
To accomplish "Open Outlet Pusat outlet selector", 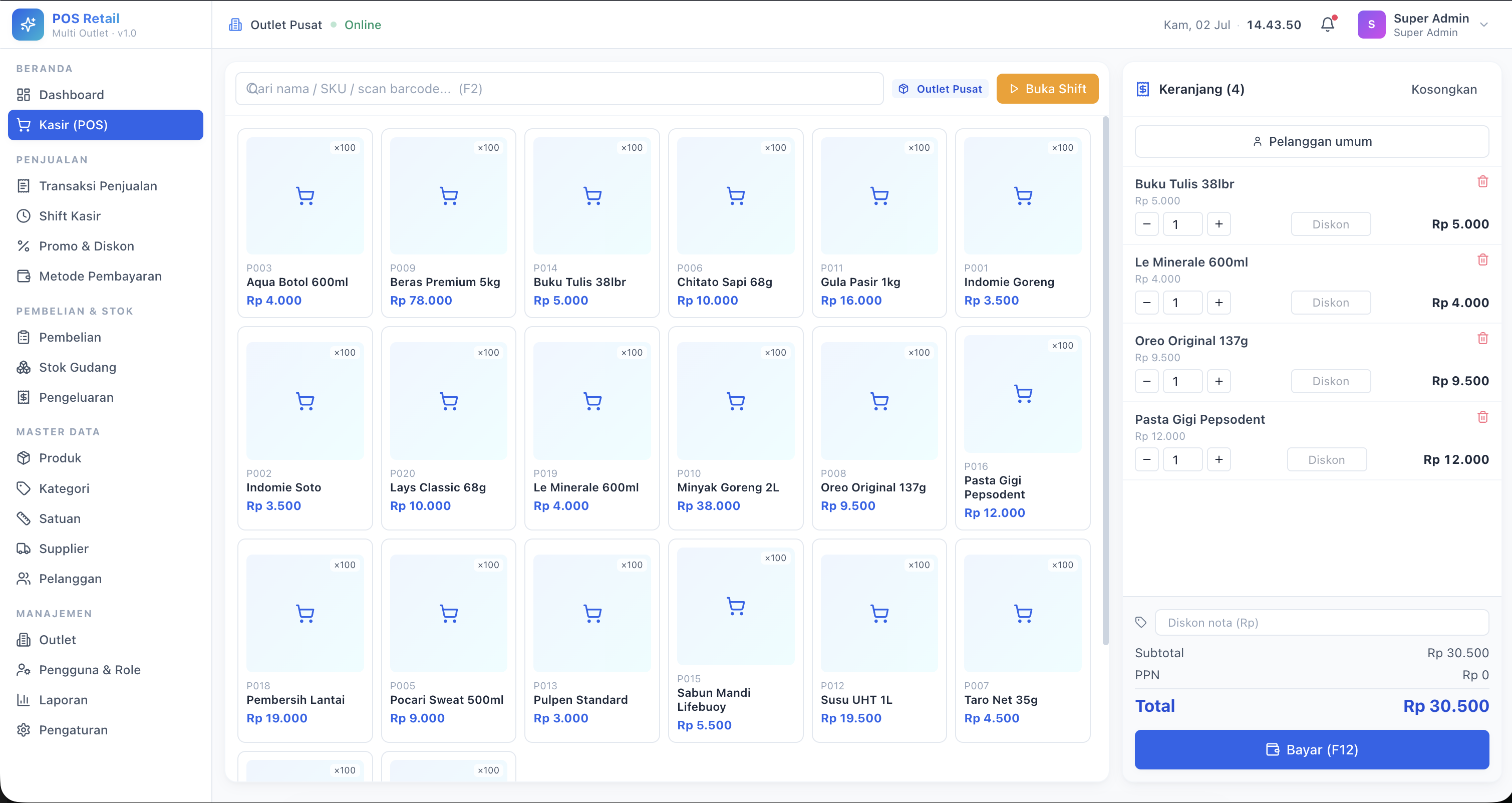I will coord(940,89).
